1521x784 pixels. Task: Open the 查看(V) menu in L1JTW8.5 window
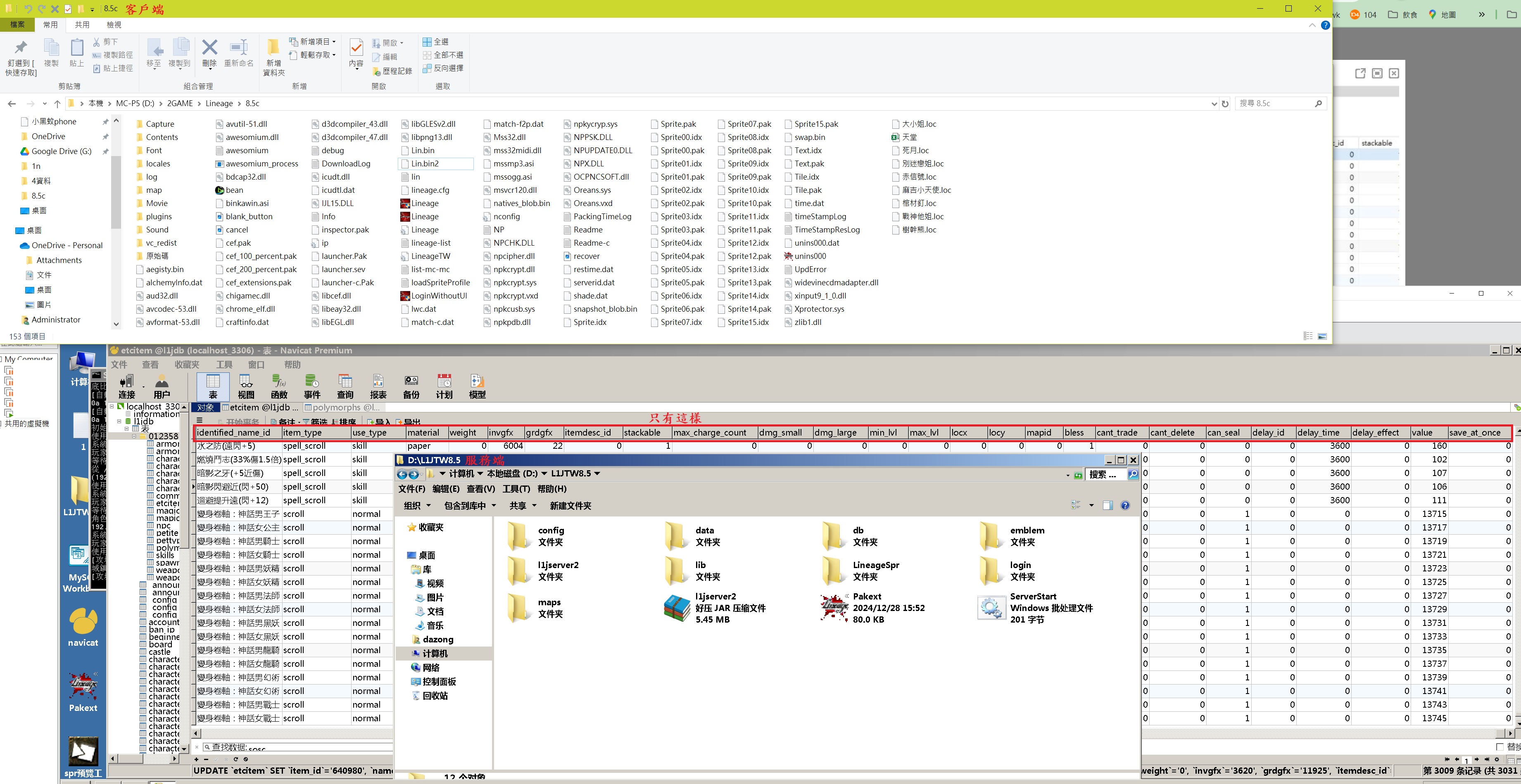click(480, 489)
